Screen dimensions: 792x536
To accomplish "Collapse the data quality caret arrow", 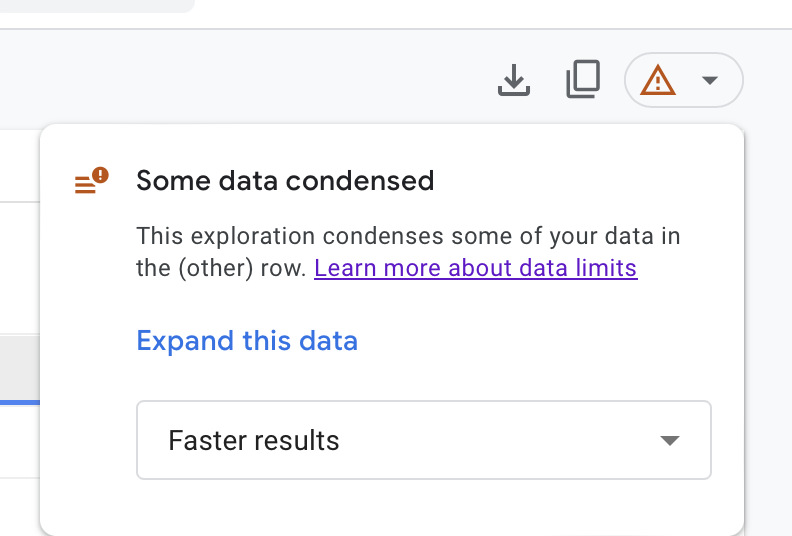I will point(710,80).
